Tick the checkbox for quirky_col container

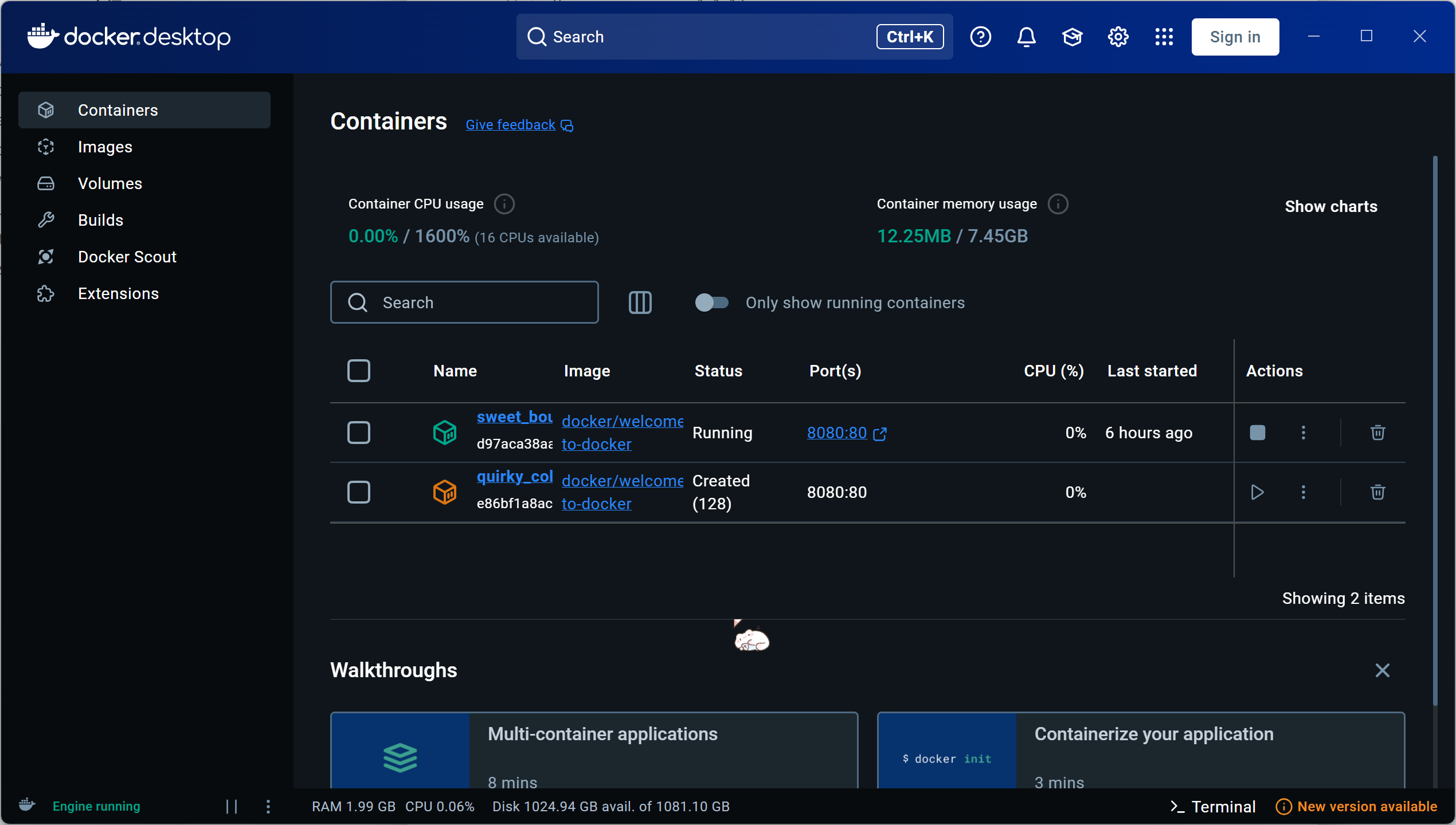pos(359,492)
